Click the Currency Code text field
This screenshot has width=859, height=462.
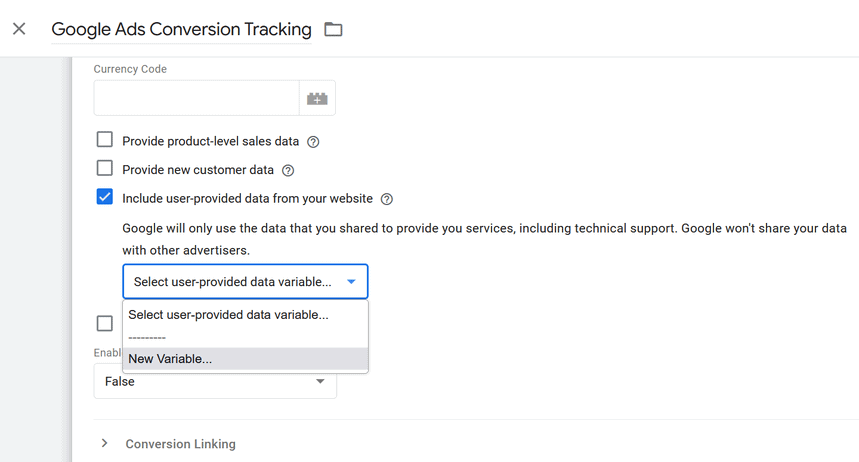196,98
